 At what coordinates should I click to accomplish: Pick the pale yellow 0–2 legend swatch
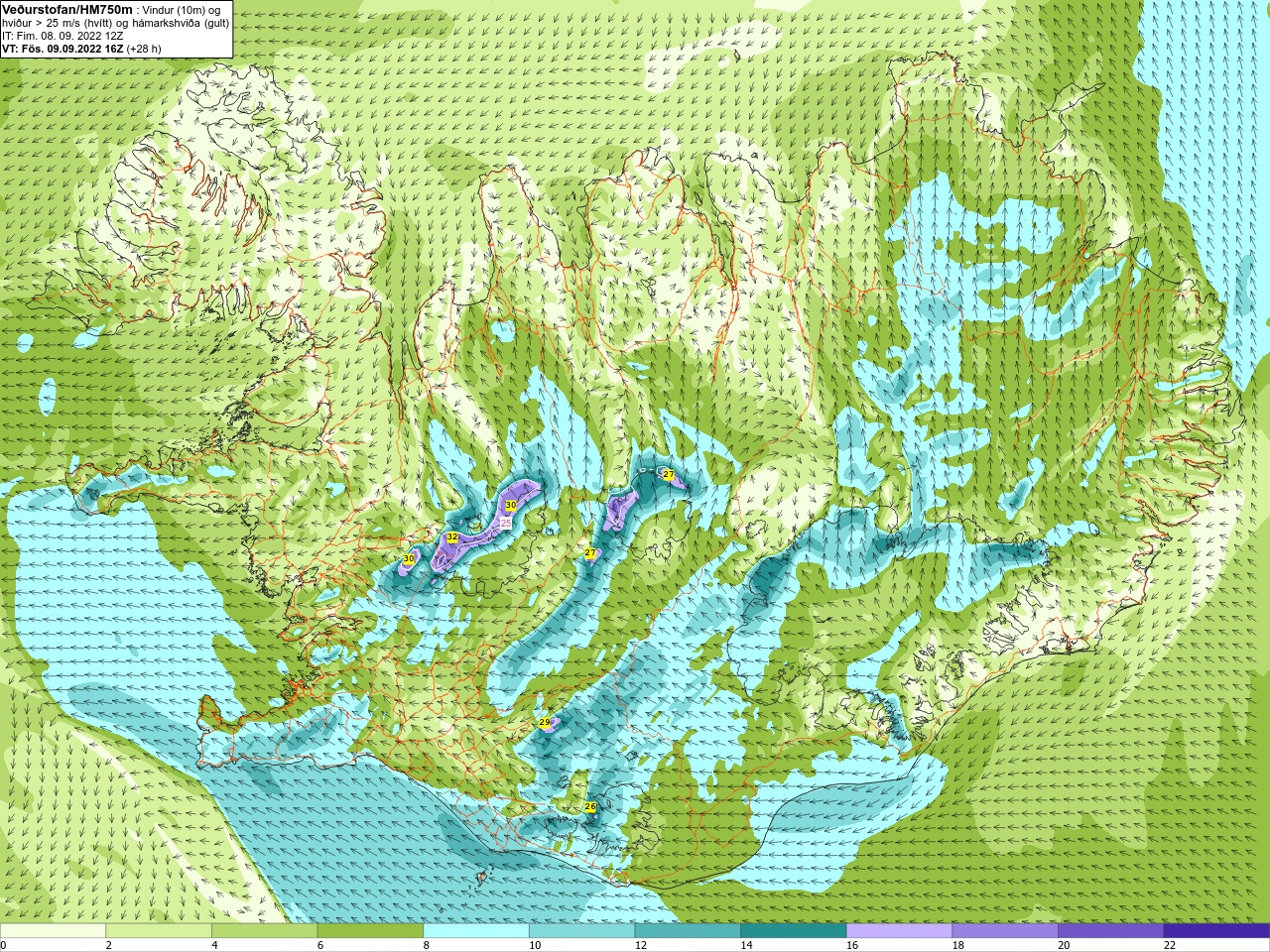point(53,931)
